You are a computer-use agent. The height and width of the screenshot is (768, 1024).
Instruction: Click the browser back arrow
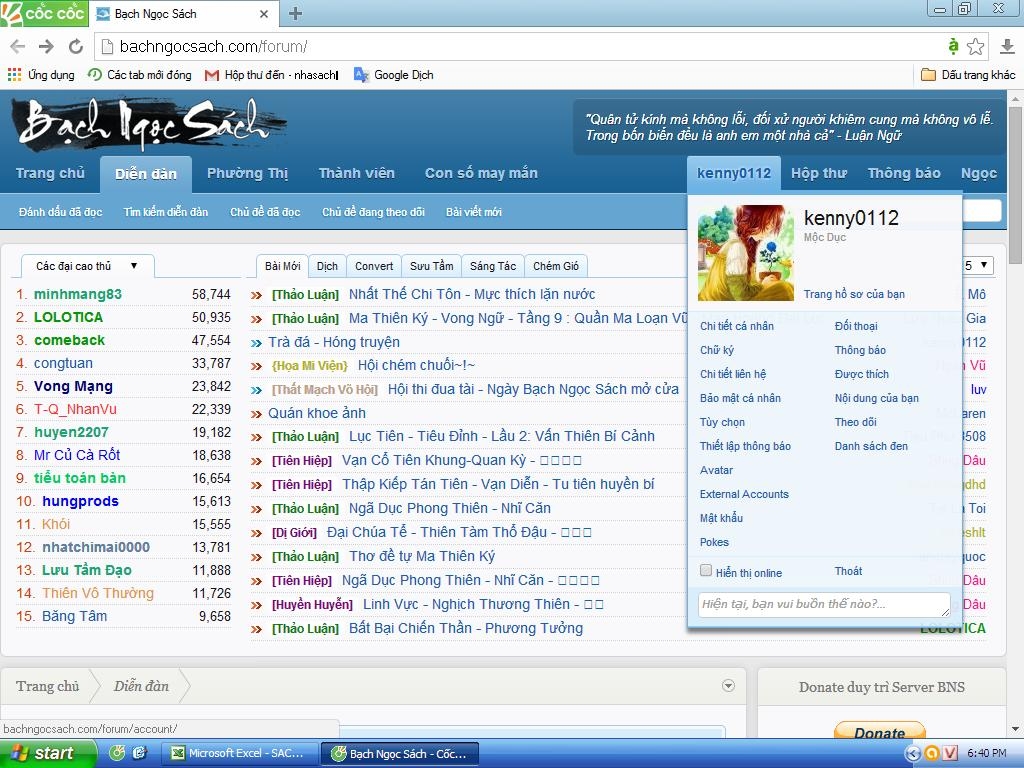click(x=17, y=46)
